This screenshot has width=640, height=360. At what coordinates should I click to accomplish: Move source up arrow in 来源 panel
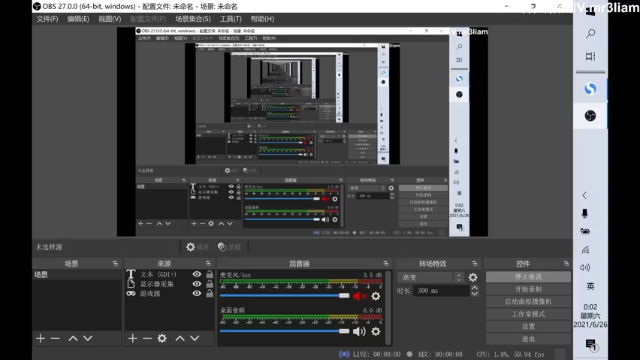[x=180, y=338]
